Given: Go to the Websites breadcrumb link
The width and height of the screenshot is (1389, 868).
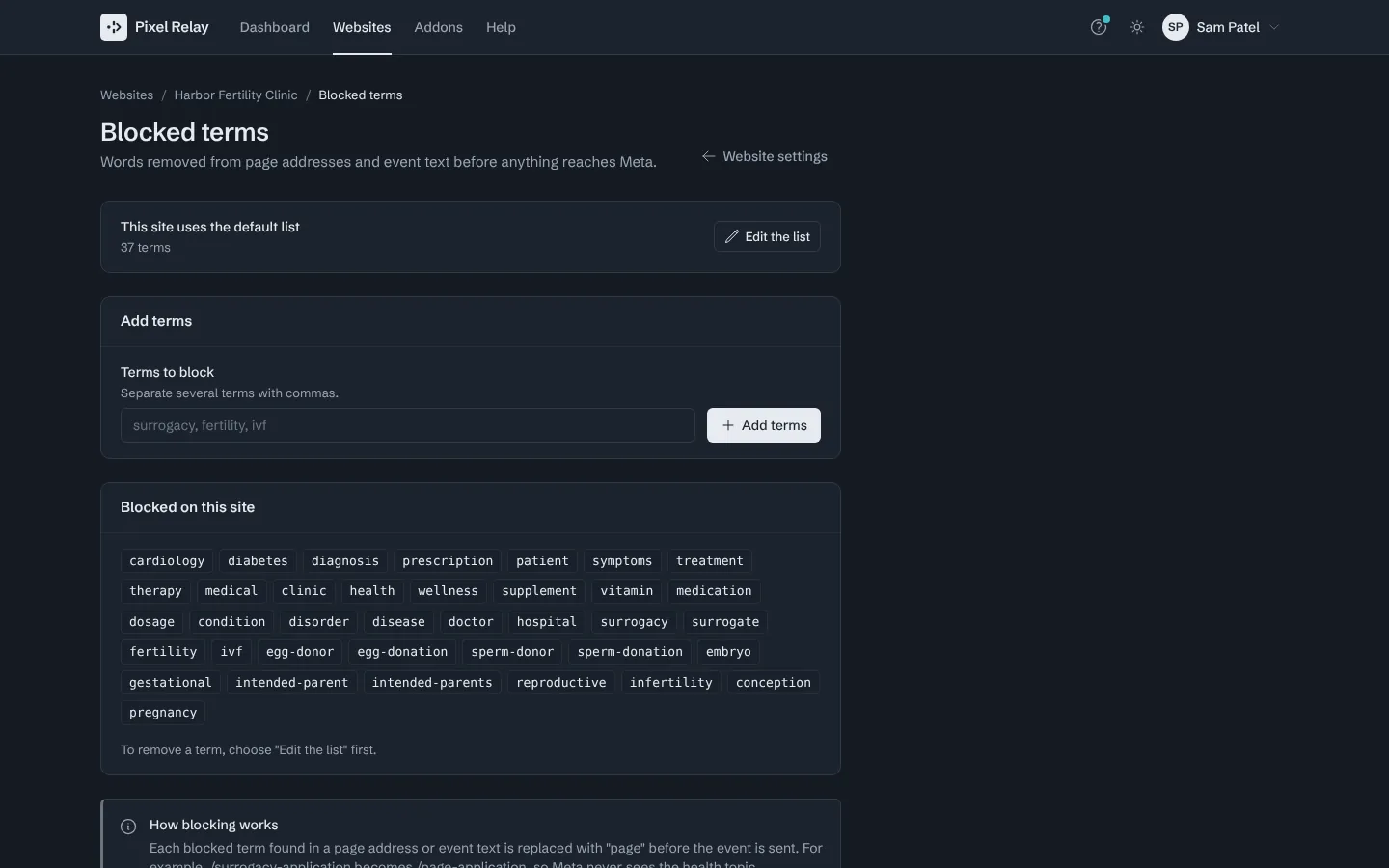Looking at the screenshot, I should tap(126, 95).
